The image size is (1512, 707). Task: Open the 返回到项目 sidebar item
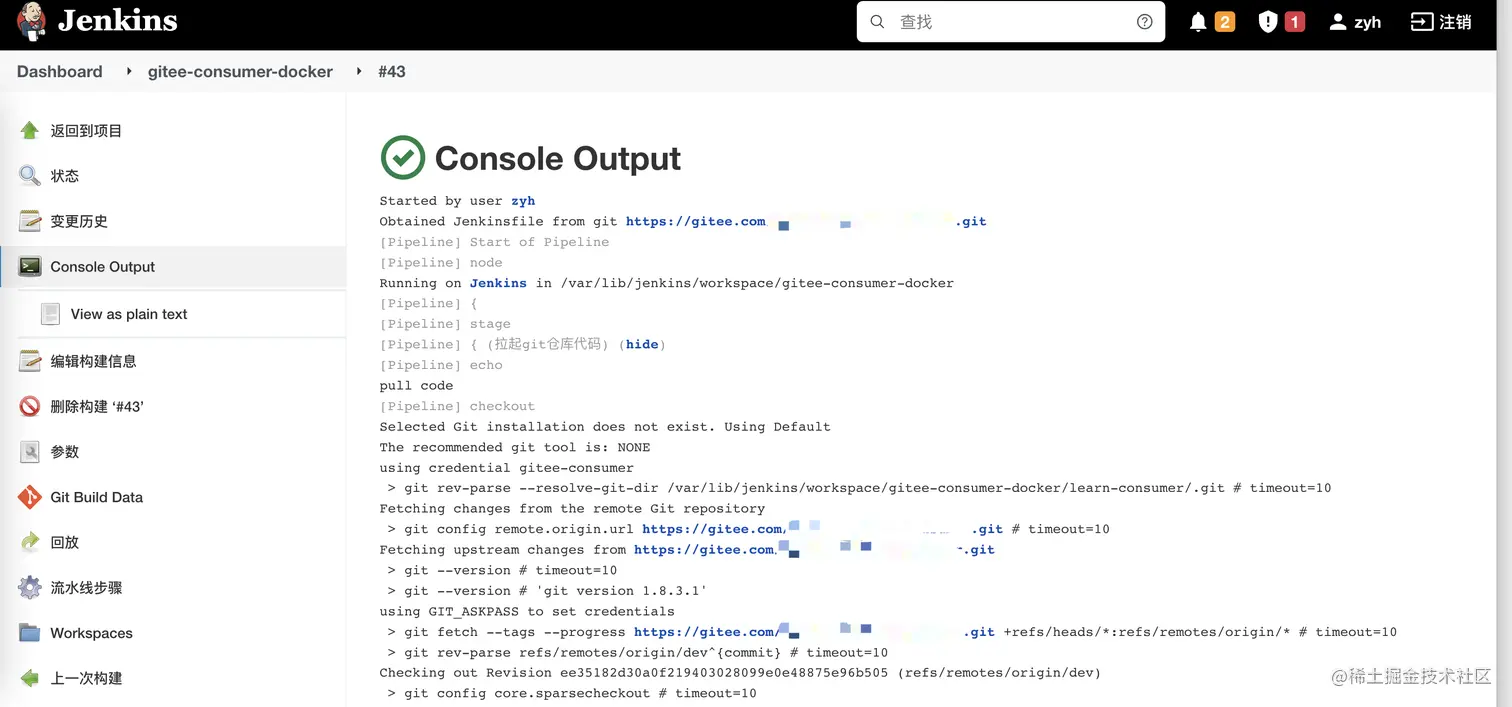pos(86,131)
